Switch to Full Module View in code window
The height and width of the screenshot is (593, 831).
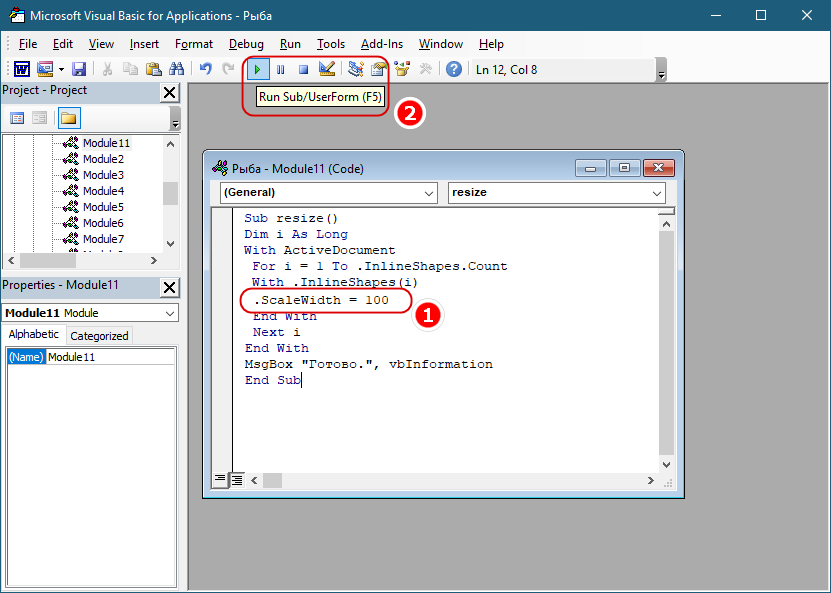[x=237, y=480]
